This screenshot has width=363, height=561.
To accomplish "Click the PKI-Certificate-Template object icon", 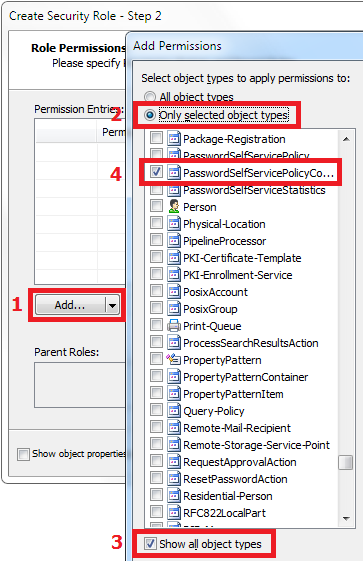I will click(x=174, y=258).
